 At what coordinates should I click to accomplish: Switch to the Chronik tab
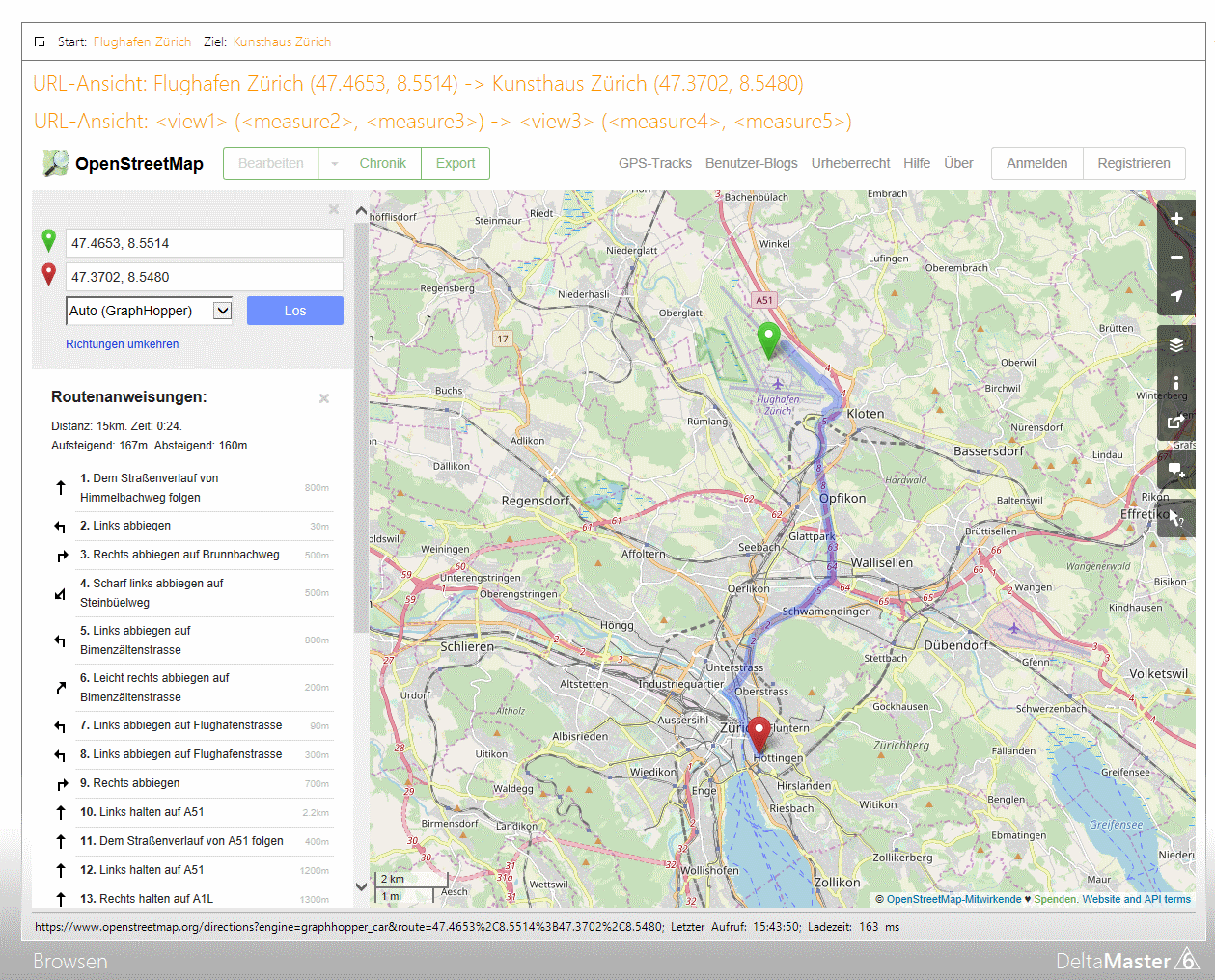[x=383, y=164]
